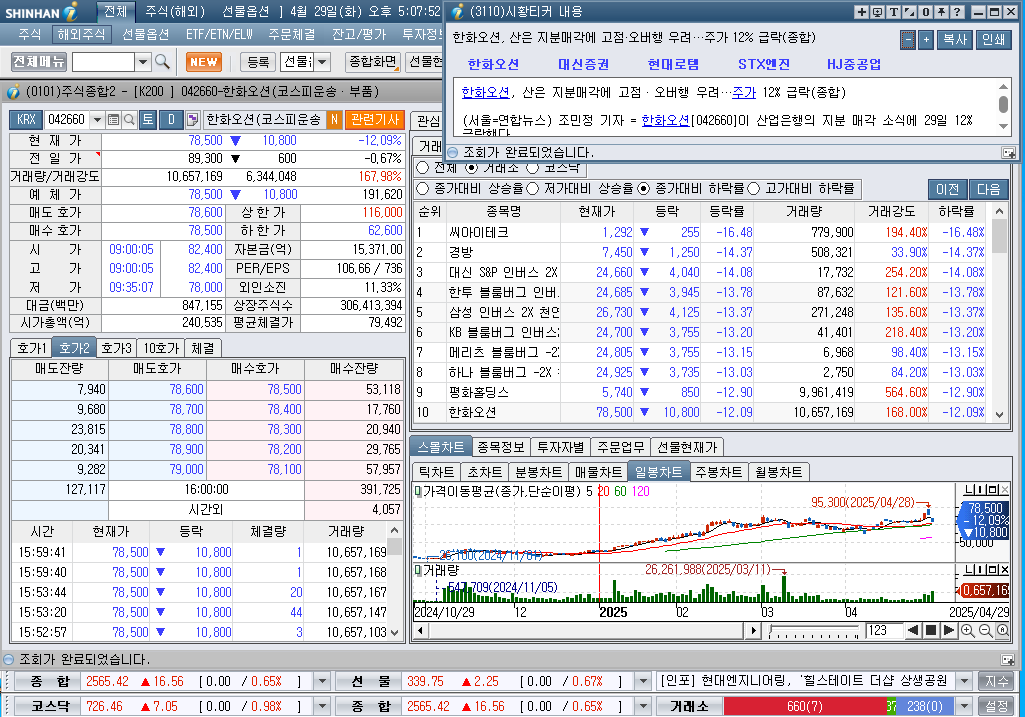
Task: Zoom out on the daily chart
Action: click(985, 631)
